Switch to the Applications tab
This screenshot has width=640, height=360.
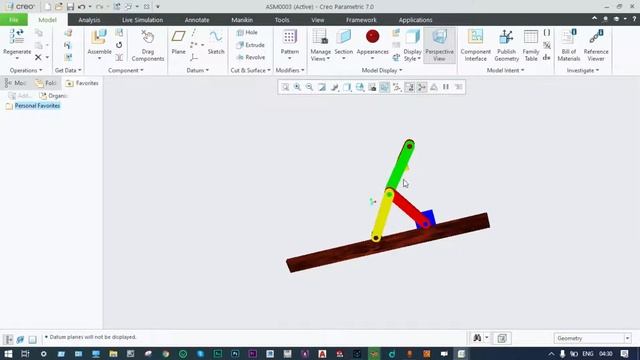(x=415, y=20)
